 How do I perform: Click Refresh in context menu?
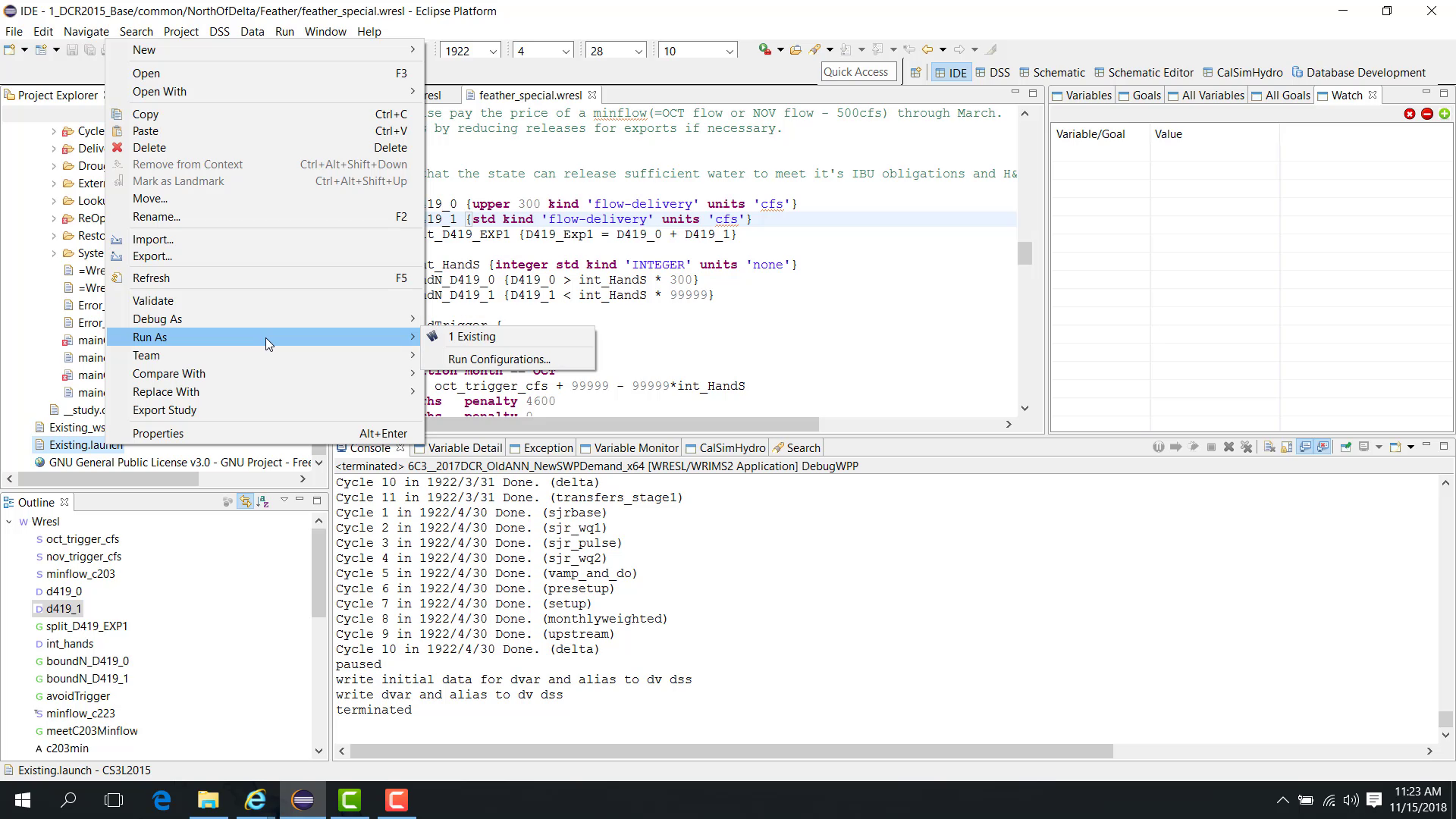(265, 278)
